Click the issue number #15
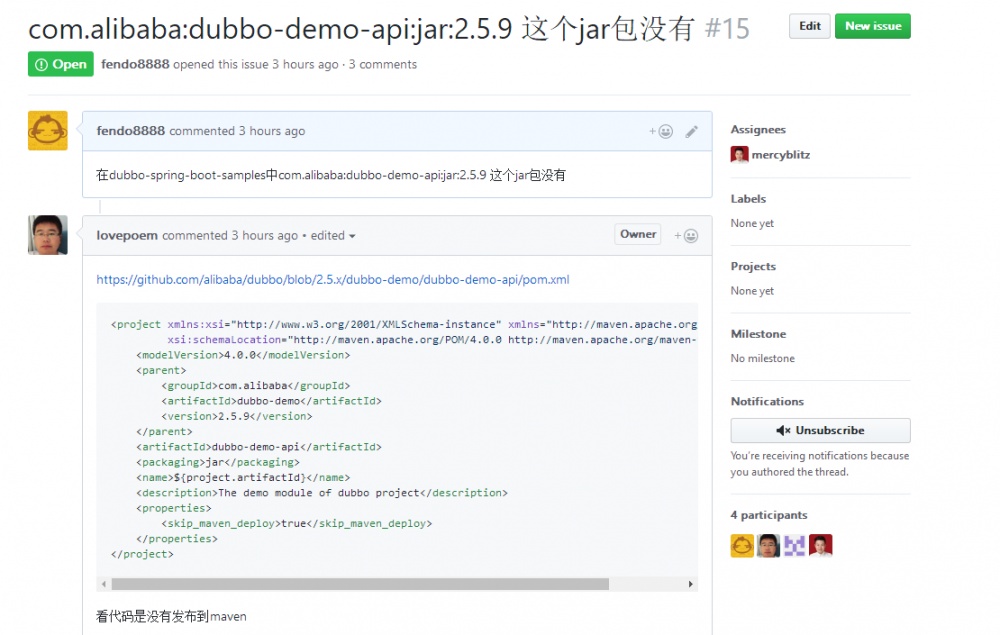 727,29
